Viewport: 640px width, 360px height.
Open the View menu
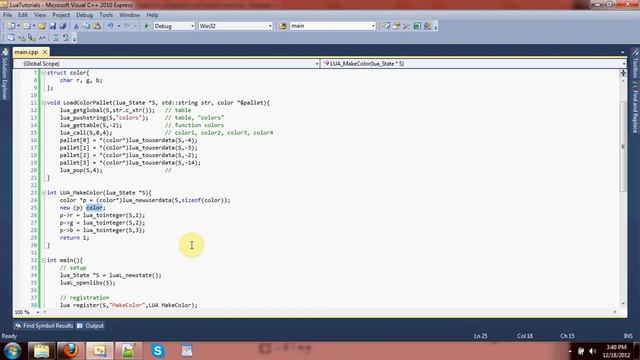click(x=40, y=15)
